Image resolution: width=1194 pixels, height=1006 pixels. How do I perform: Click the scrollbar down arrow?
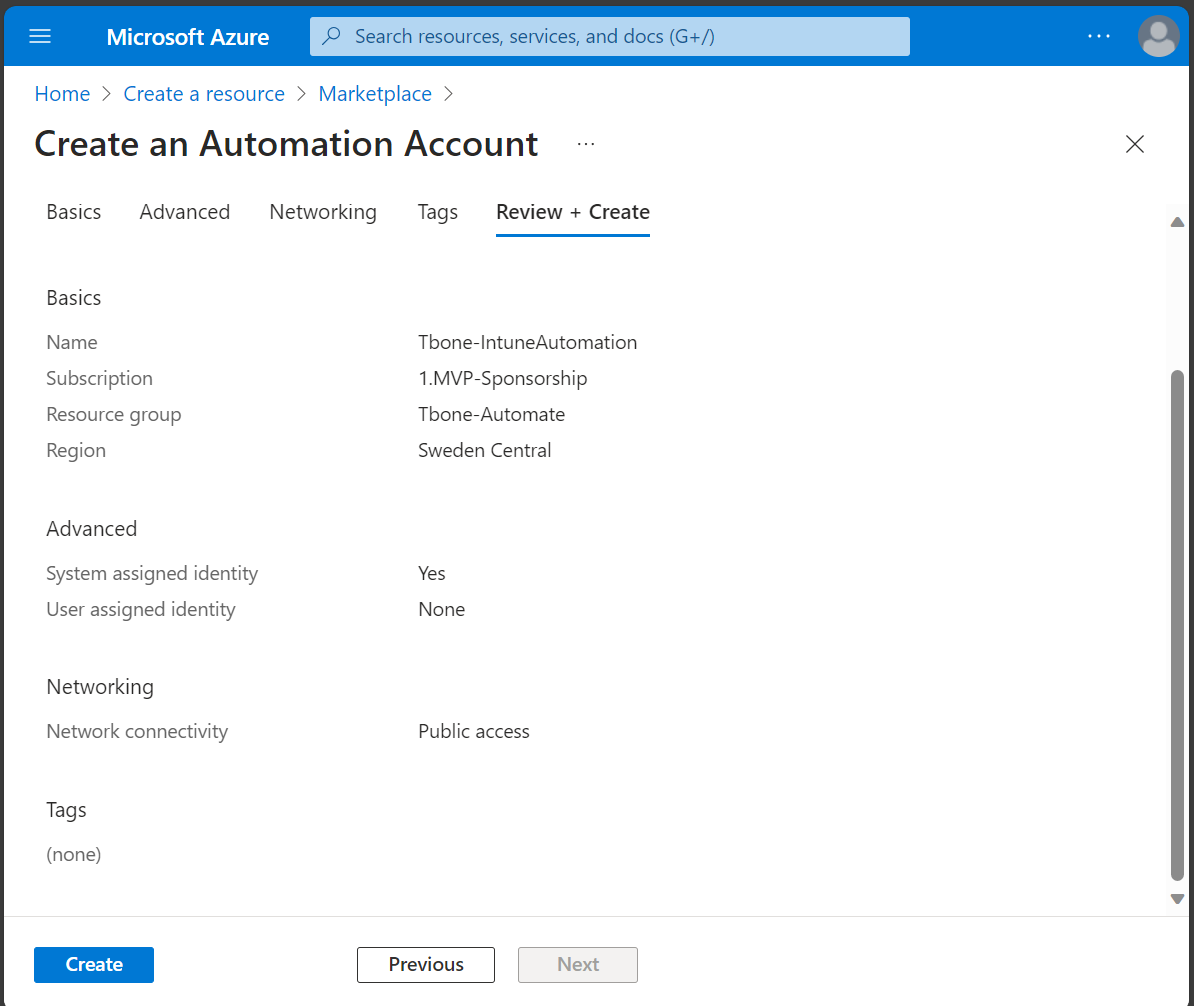1177,898
